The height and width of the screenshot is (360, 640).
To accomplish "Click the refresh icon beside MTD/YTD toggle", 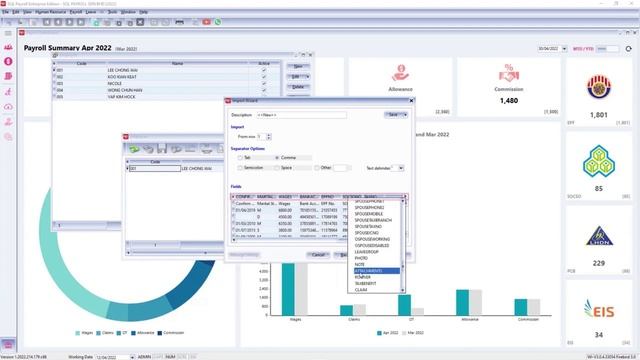I will click(x=629, y=49).
